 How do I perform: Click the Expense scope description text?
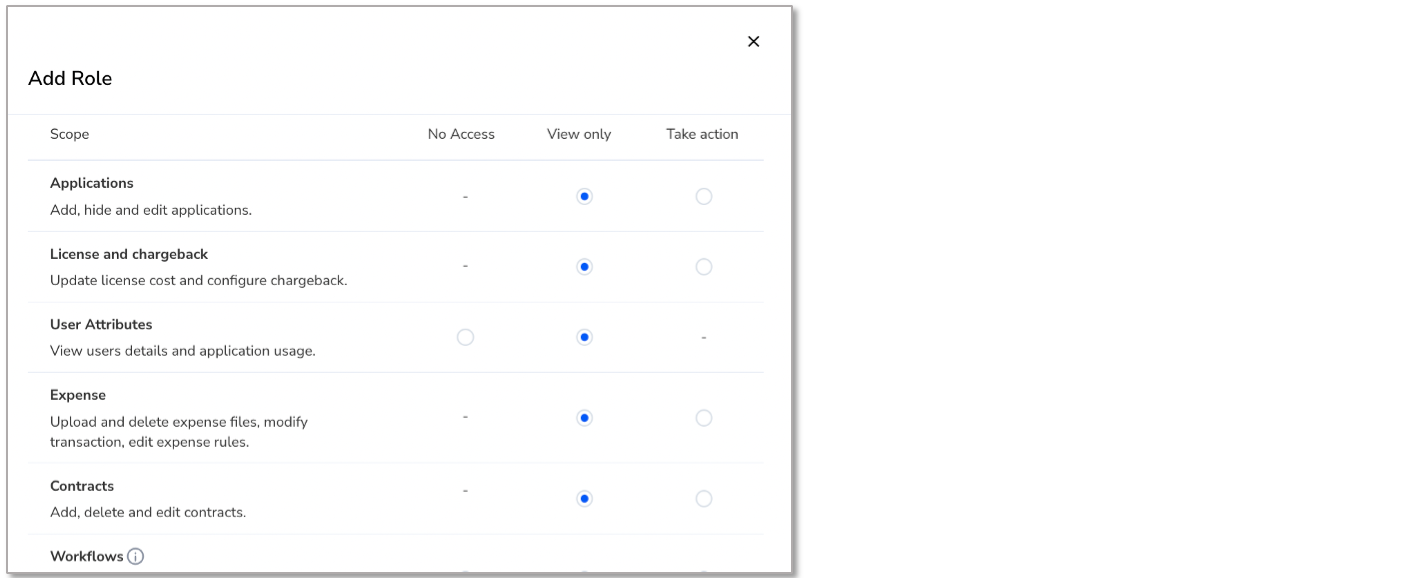pos(179,432)
